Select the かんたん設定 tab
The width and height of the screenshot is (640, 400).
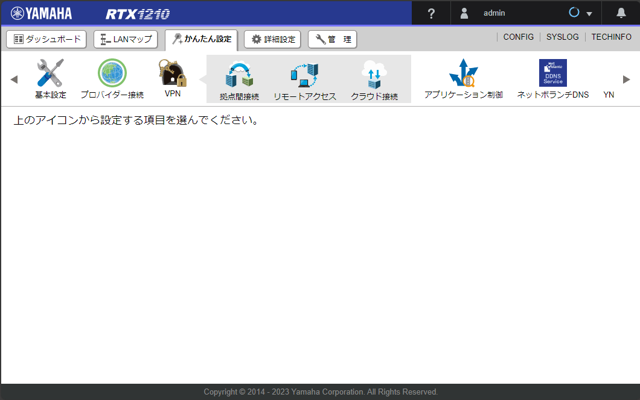tap(201, 39)
